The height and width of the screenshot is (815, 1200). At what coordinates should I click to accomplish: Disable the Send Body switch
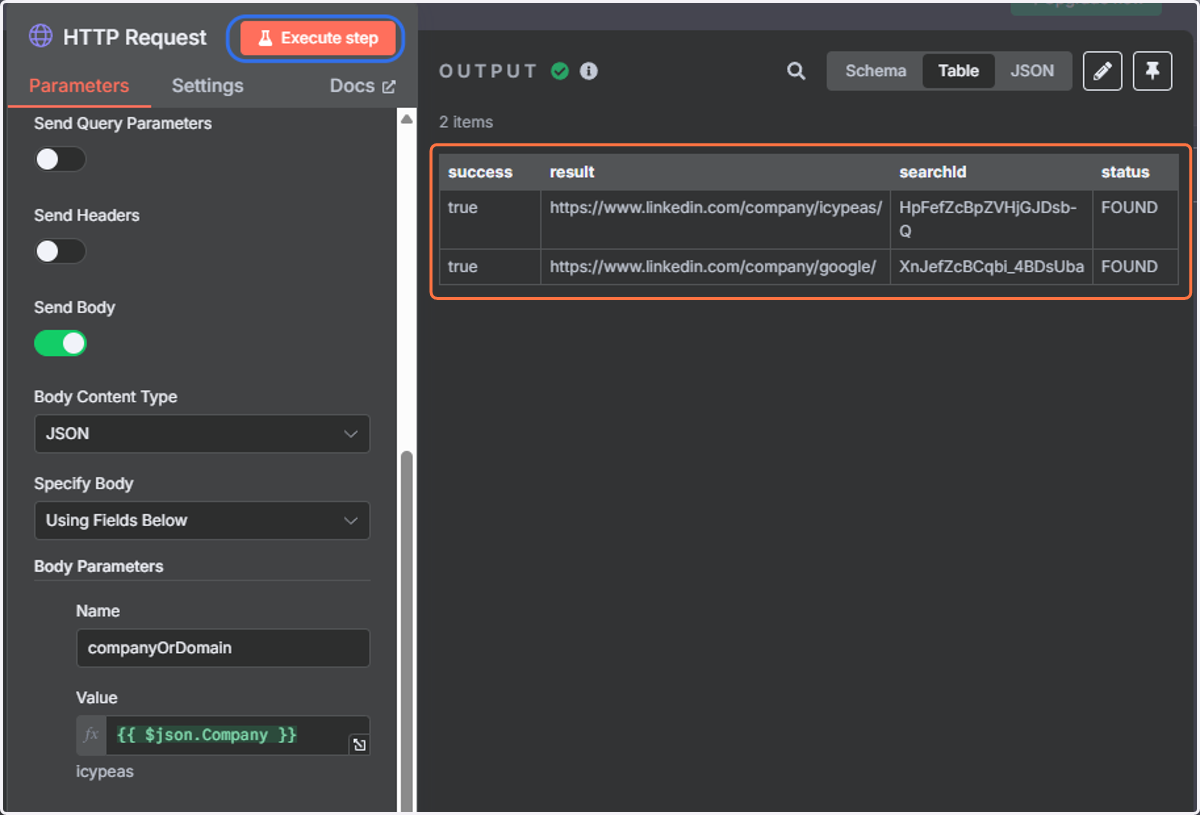60,344
